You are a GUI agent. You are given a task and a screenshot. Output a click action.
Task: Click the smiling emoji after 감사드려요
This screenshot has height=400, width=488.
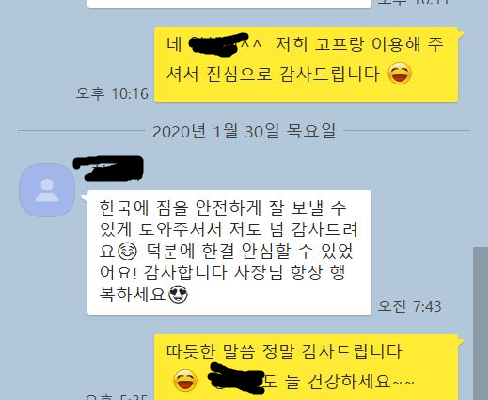(127, 252)
